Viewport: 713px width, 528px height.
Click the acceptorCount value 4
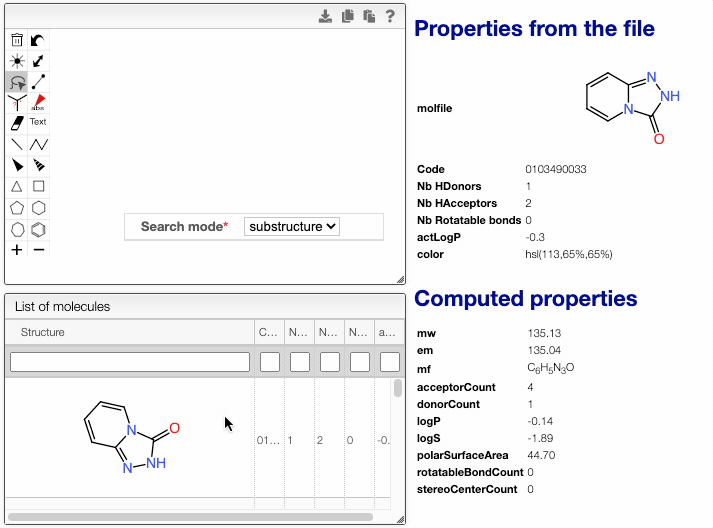click(530, 387)
